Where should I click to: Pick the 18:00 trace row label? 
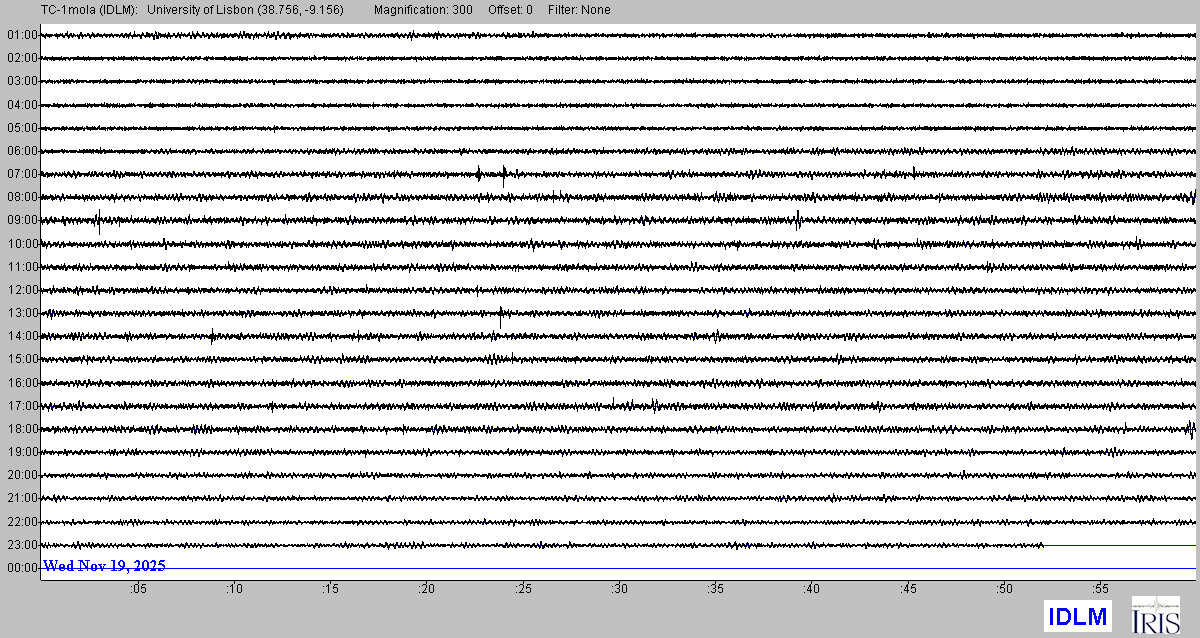[21, 429]
